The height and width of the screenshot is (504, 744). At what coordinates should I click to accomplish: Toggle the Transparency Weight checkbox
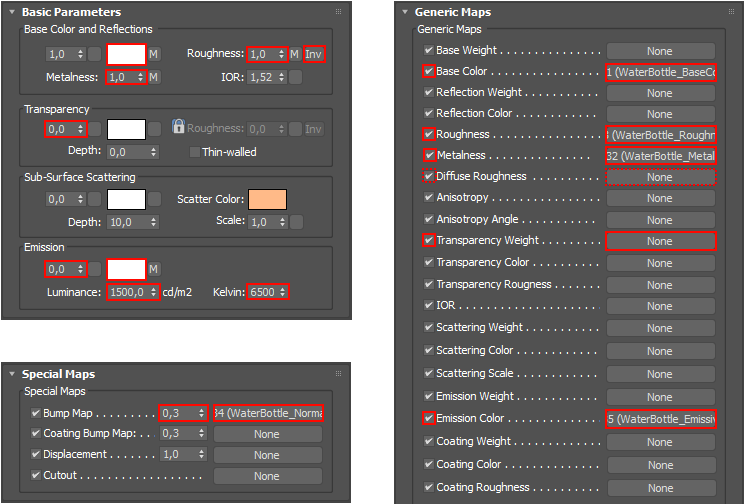pyautogui.click(x=429, y=240)
